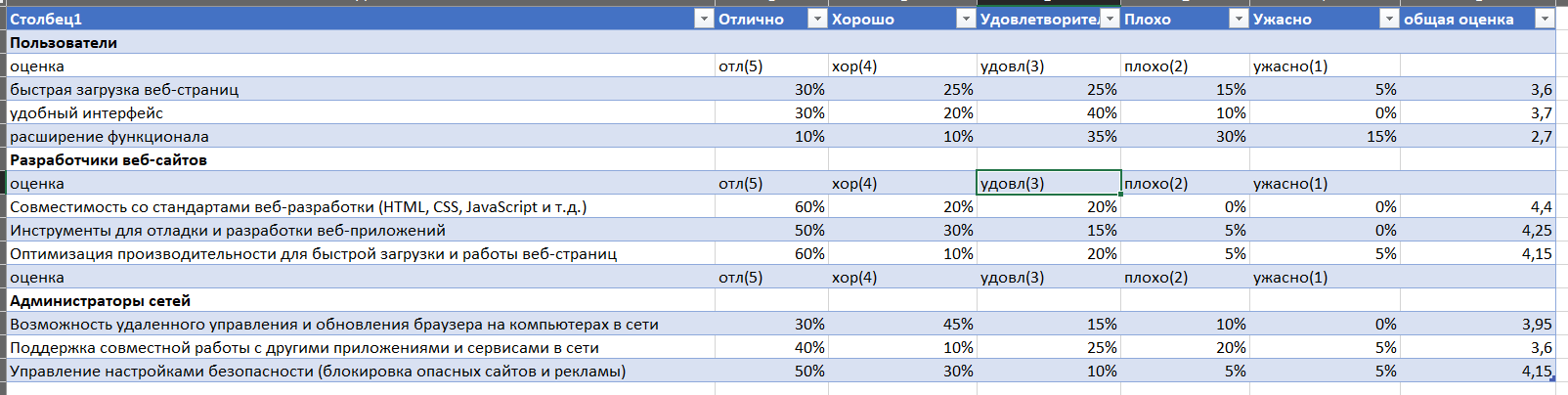Click the удобный интерфейс row label

tap(86, 112)
